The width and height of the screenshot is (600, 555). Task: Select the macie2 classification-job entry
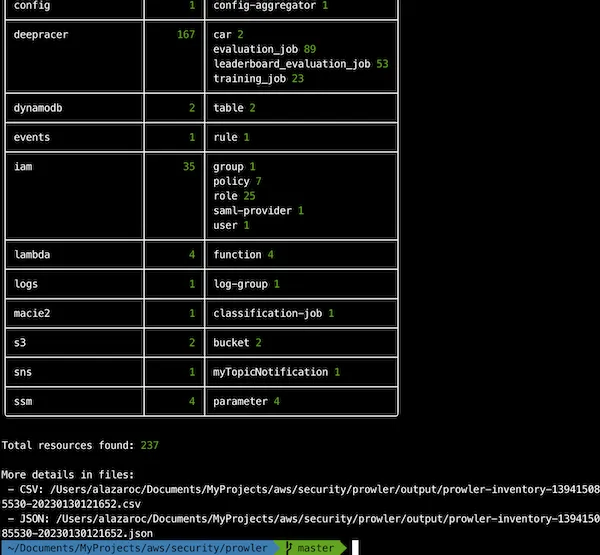tap(274, 313)
